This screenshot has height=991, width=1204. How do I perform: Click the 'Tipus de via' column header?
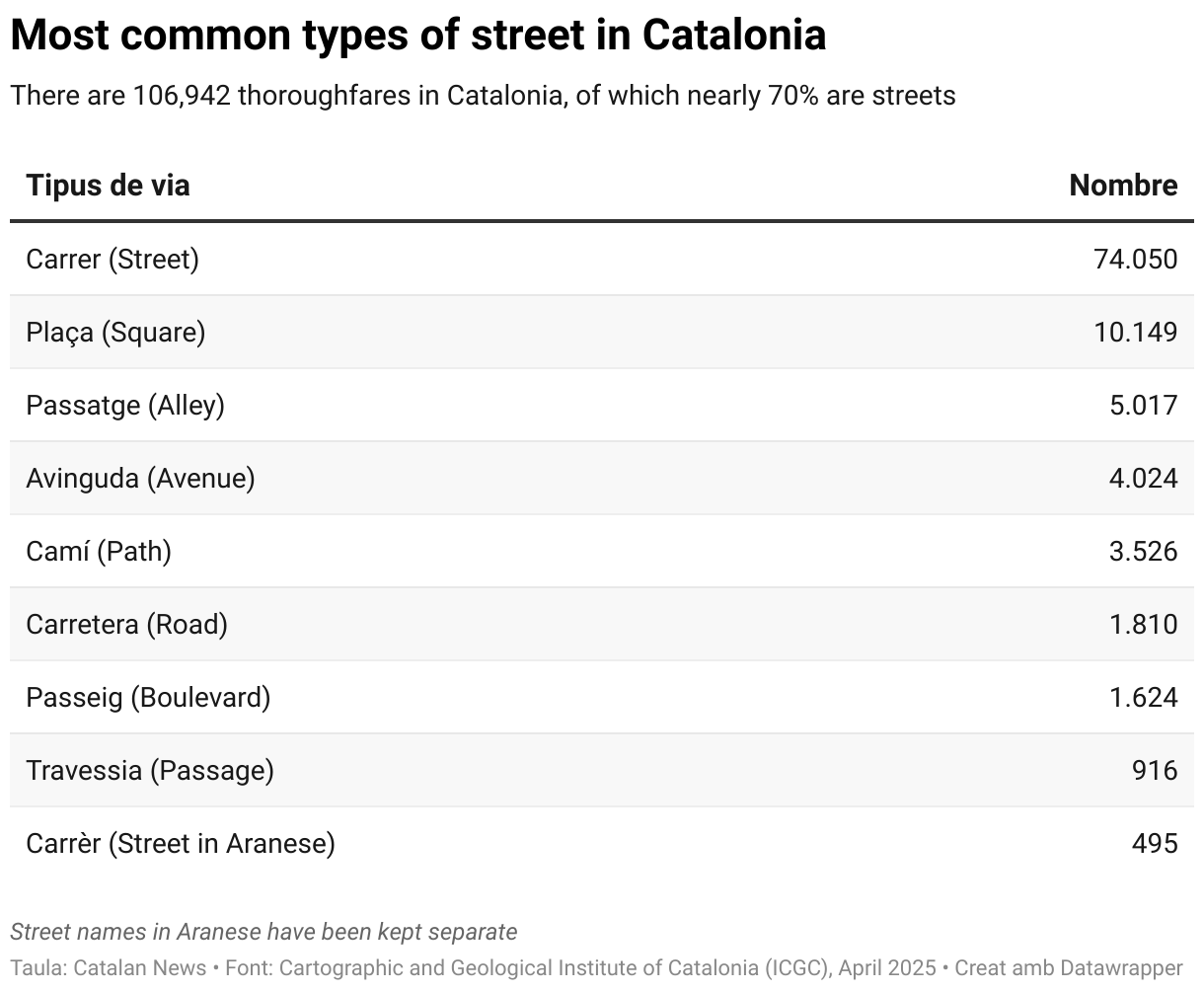point(108,186)
